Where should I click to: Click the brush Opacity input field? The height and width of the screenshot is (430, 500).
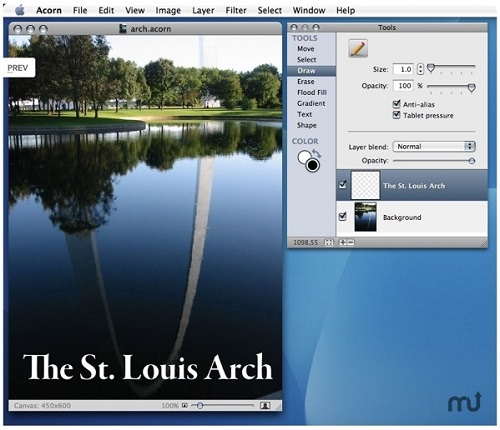pyautogui.click(x=403, y=86)
